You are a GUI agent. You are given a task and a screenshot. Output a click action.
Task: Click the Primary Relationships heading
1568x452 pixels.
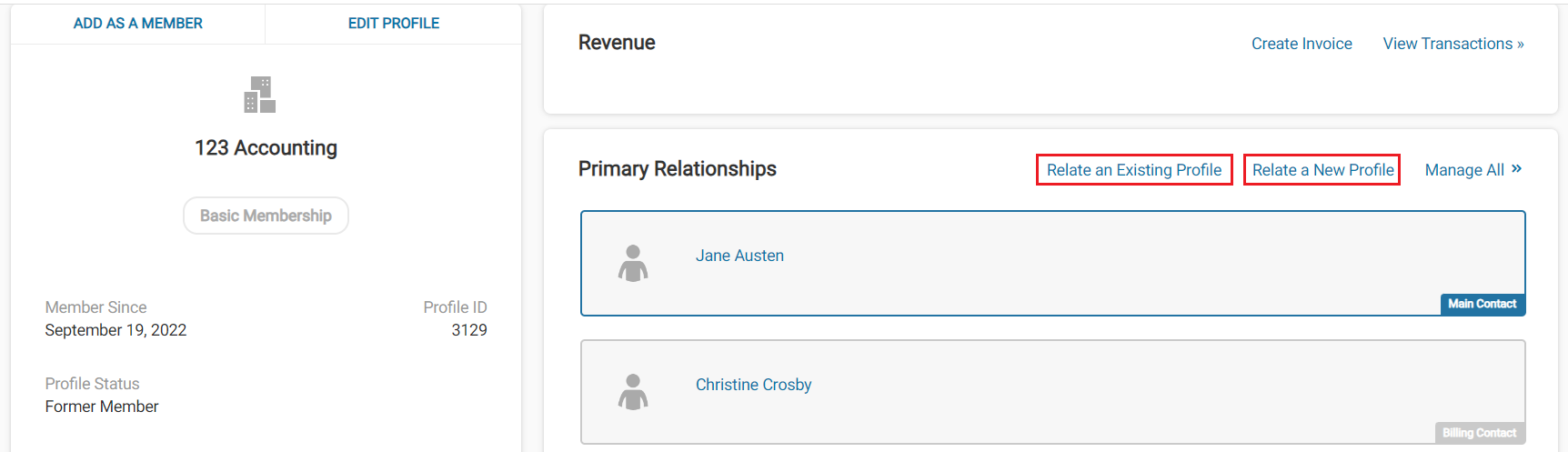[678, 169]
